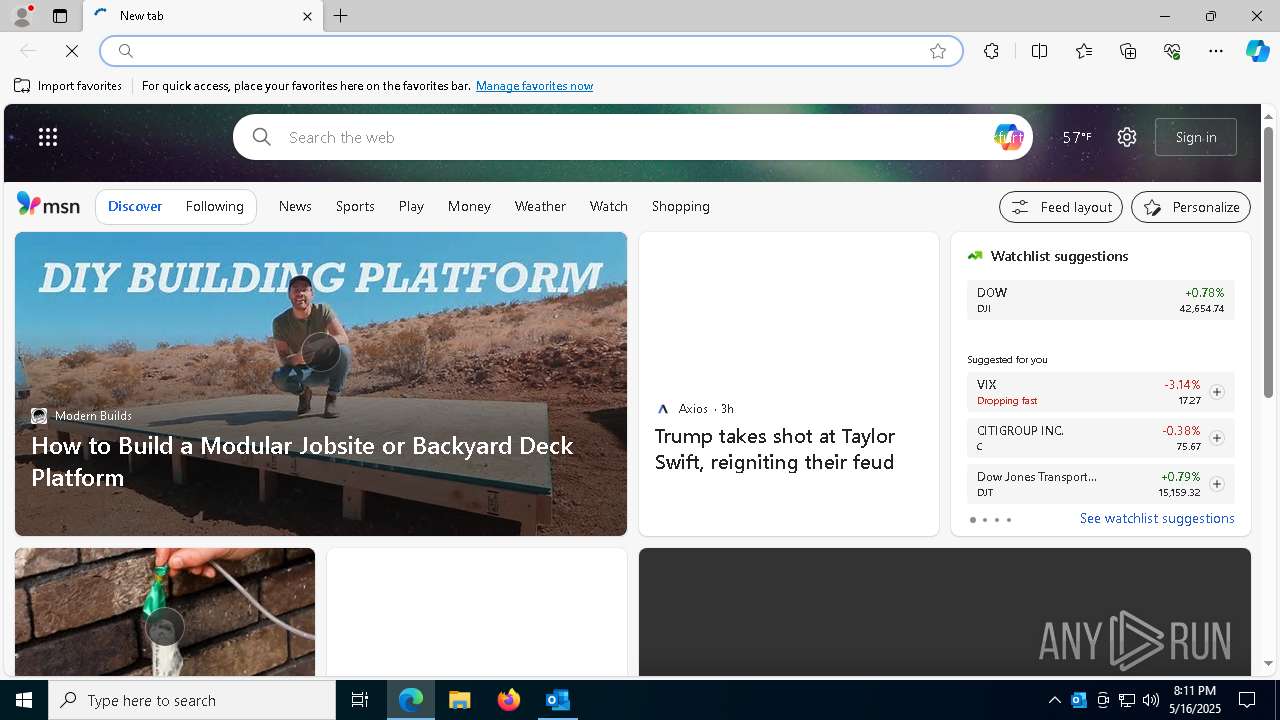Add this page to favorites star

coord(938,51)
